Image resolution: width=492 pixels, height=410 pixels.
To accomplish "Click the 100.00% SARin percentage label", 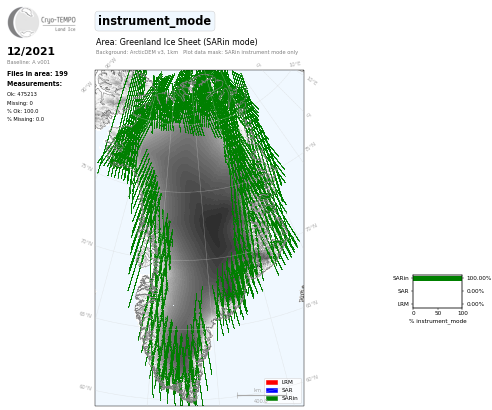I will coord(479,278).
